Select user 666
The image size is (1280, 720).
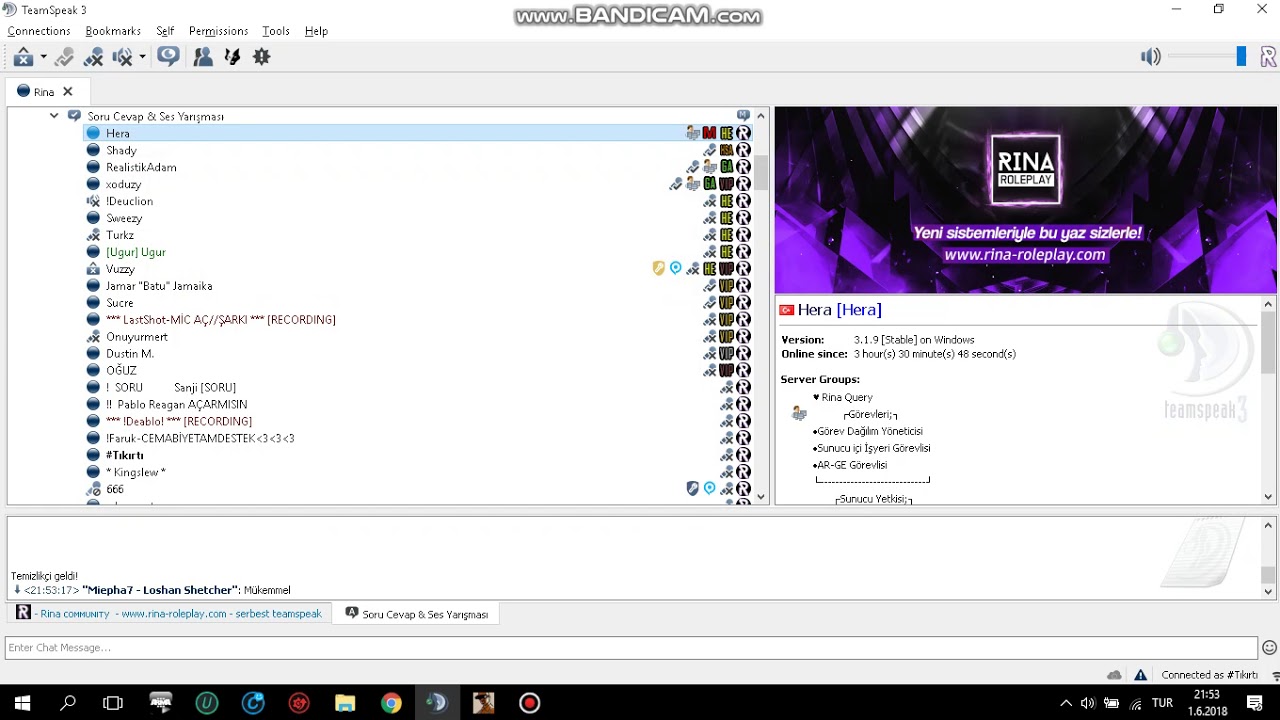(x=115, y=489)
